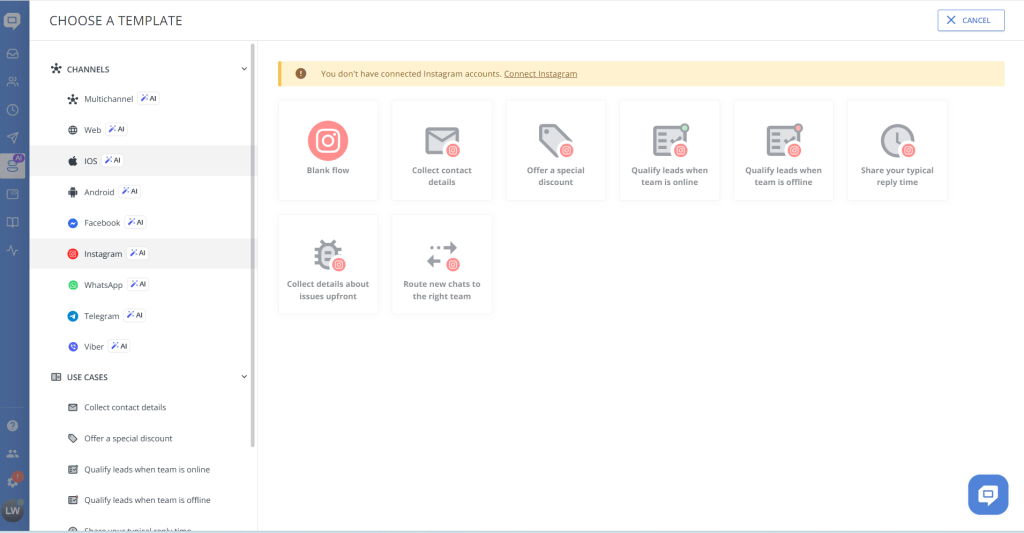Open the history clock icon in the sidebar
Screen dimensions: 1024x533
click(x=12, y=110)
